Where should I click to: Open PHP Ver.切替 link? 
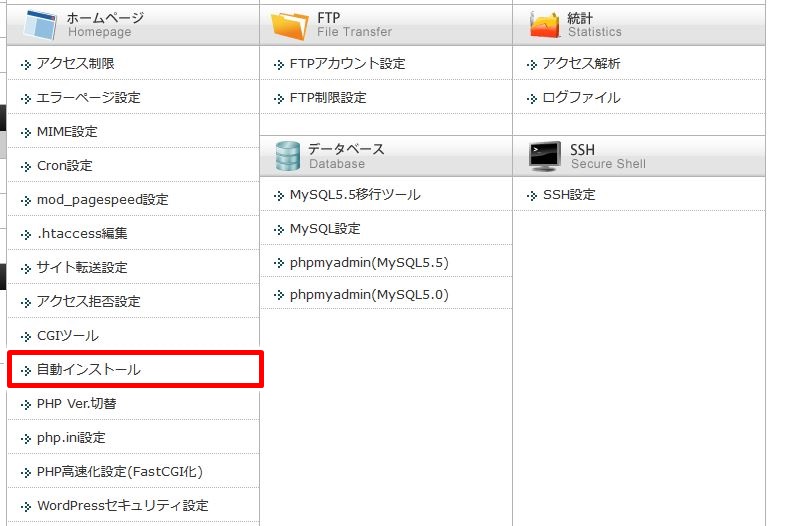[x=77, y=404]
